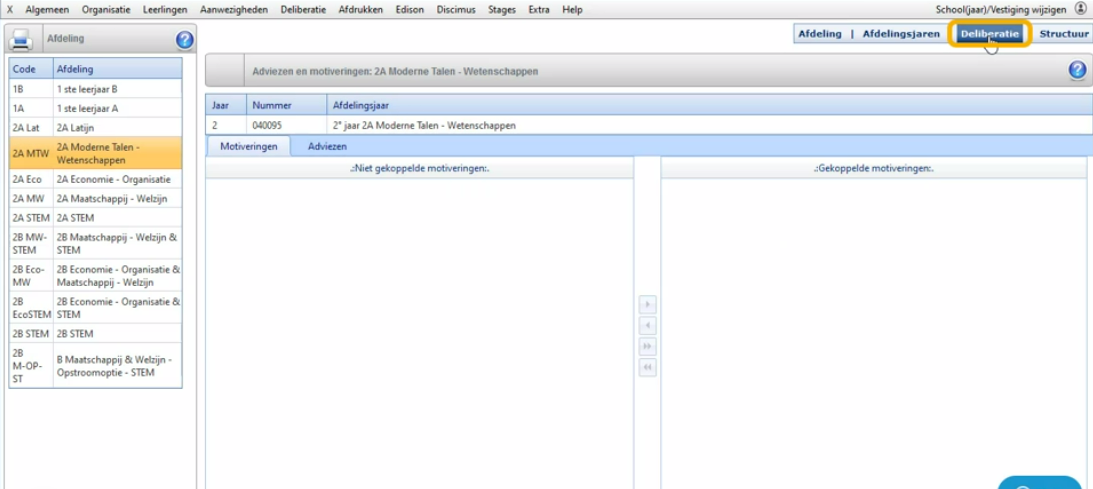Move selected motivation right with single arrow
1093x489 pixels.
coord(647,304)
